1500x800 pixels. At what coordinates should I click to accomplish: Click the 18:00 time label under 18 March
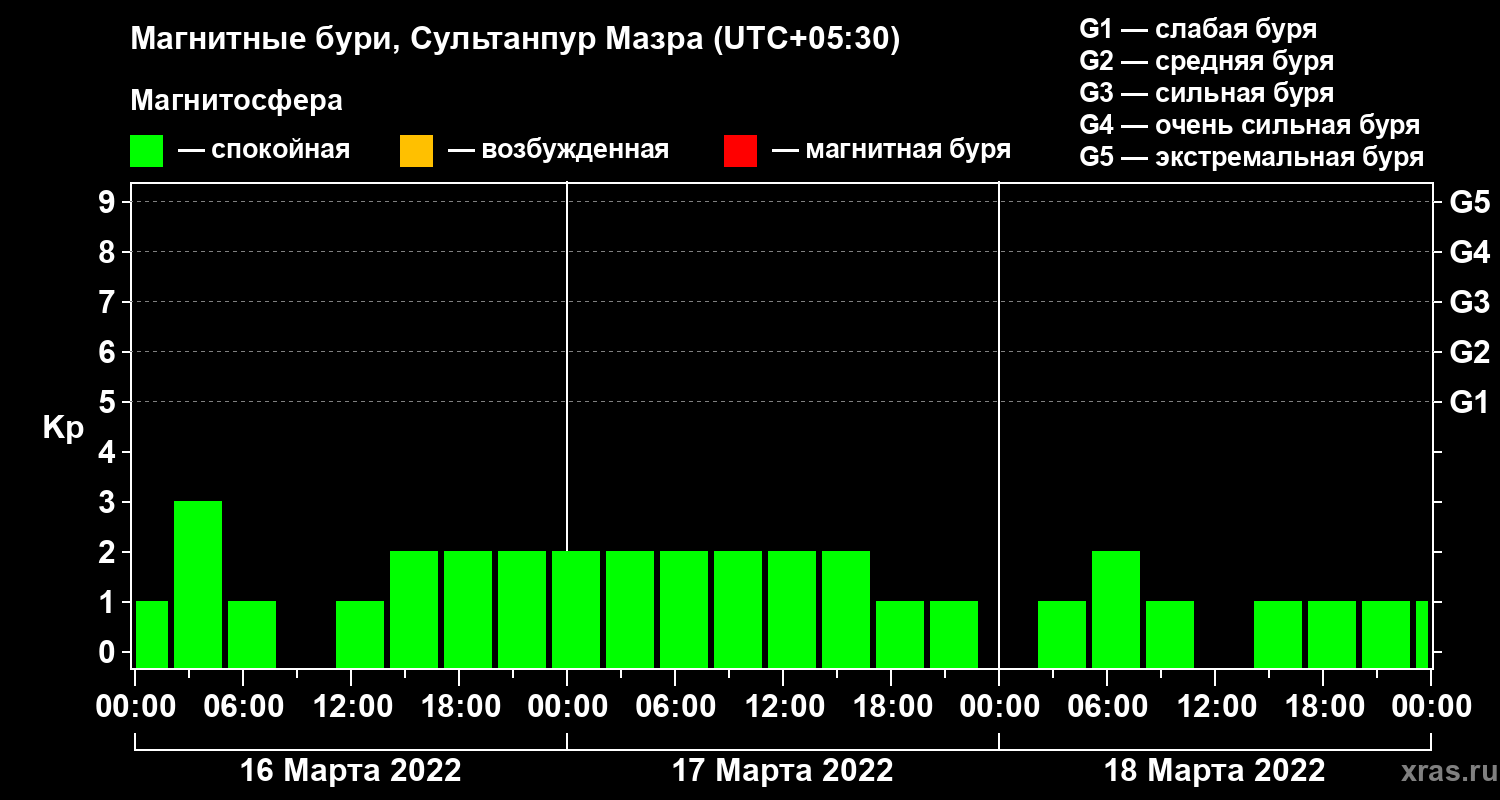point(1323,707)
